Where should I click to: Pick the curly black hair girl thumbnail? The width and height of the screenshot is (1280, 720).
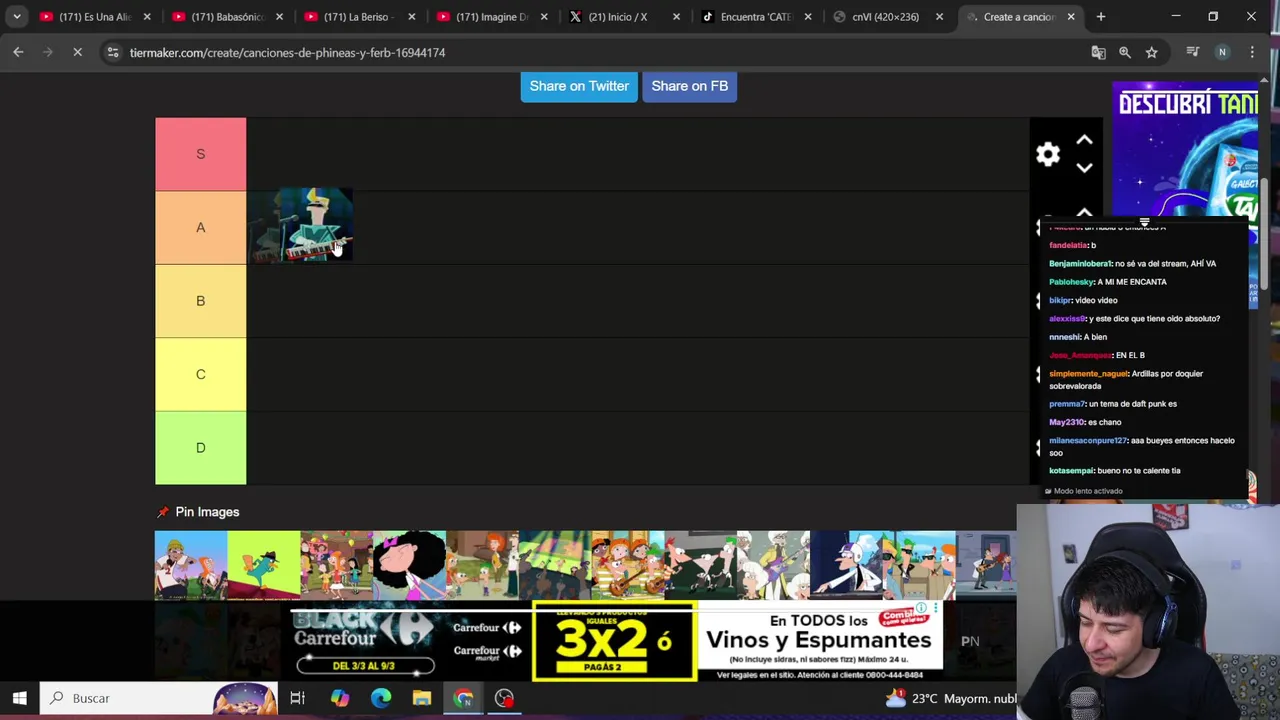pyautogui.click(x=409, y=565)
